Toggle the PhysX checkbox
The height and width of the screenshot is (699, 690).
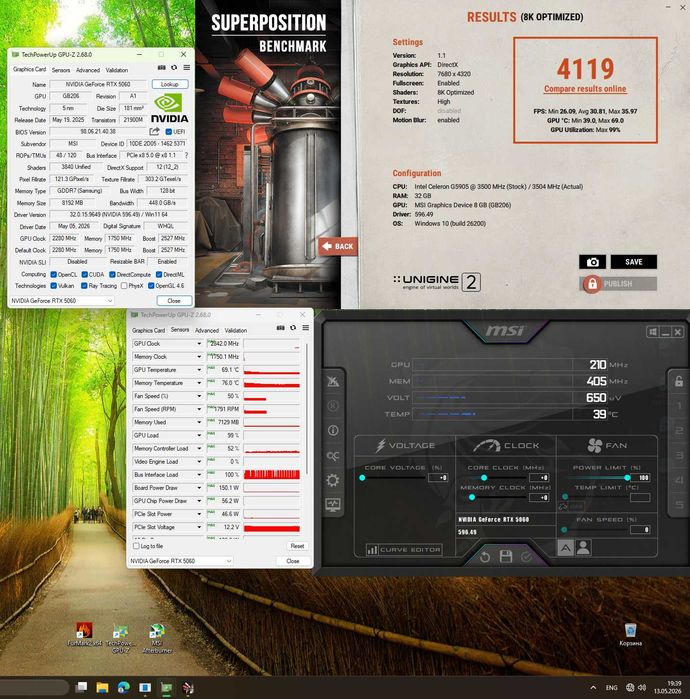(x=124, y=286)
